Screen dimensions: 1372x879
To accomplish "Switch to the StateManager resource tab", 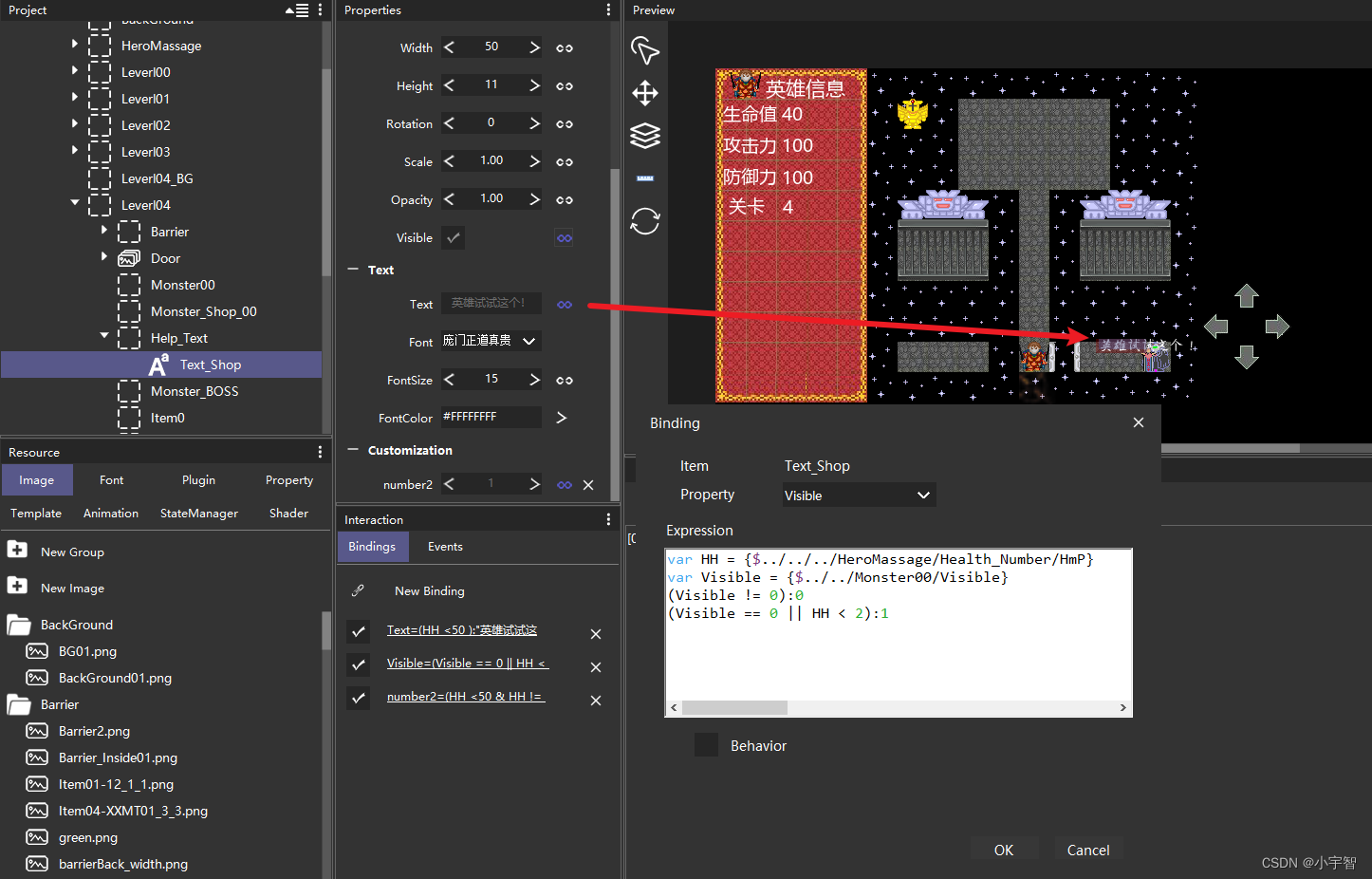I will [199, 514].
